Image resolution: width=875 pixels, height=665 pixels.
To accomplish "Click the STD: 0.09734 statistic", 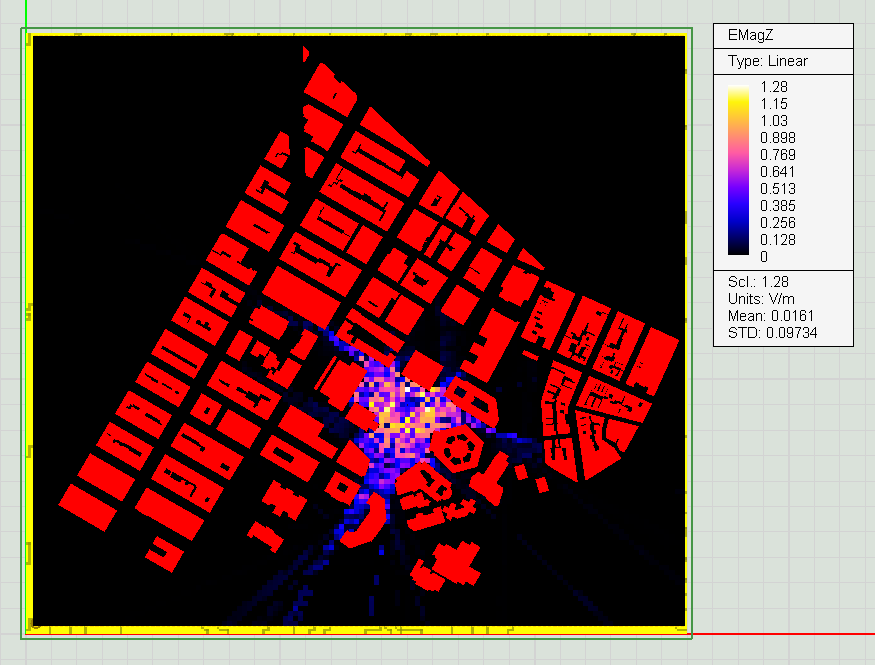I will 773,333.
